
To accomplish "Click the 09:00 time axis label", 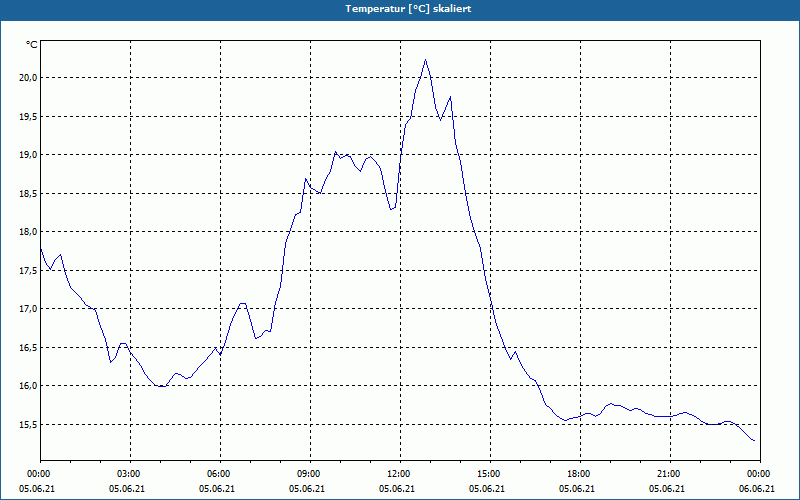I will (x=311, y=474).
